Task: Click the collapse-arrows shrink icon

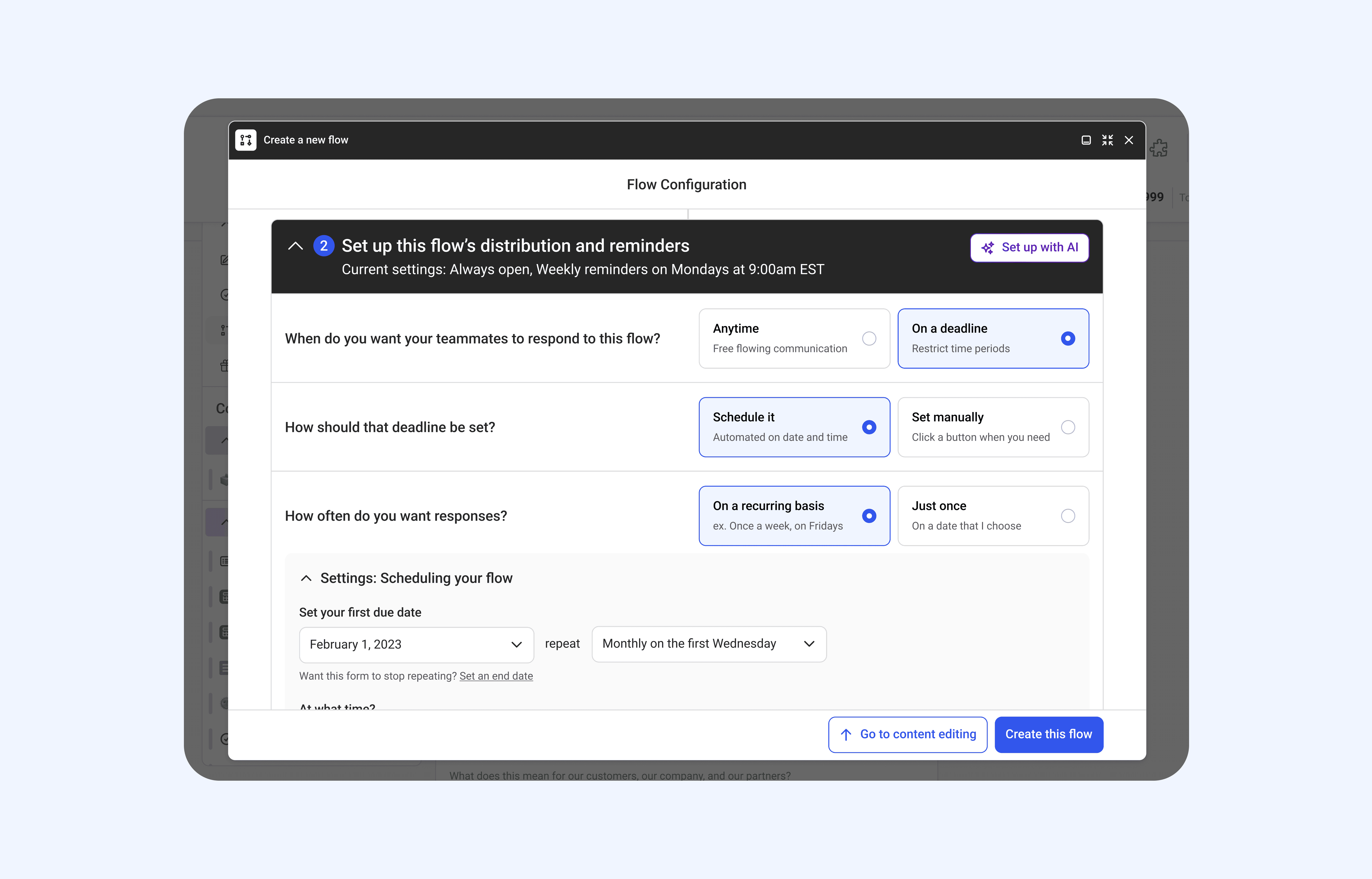Action: coord(1107,140)
